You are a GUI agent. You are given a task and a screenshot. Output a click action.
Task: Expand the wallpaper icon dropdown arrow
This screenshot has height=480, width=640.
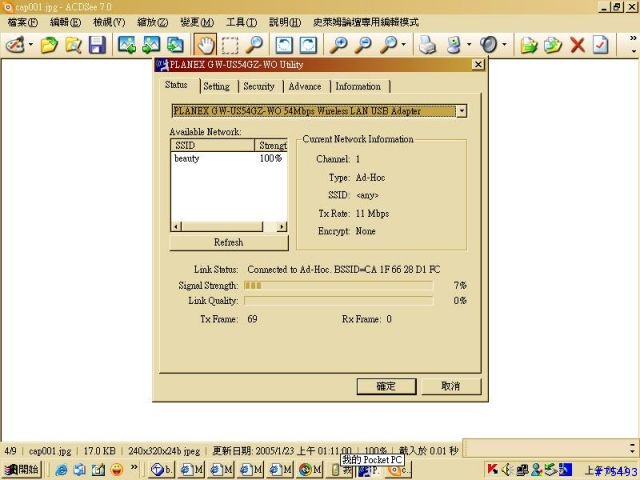[469, 44]
